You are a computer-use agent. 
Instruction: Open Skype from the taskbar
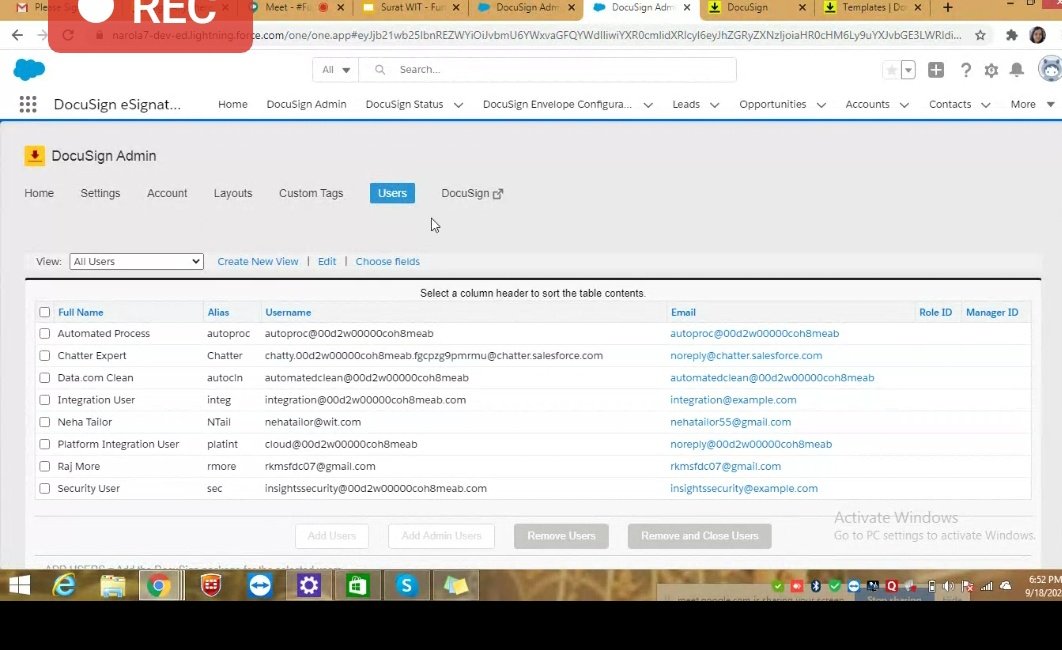pos(406,585)
